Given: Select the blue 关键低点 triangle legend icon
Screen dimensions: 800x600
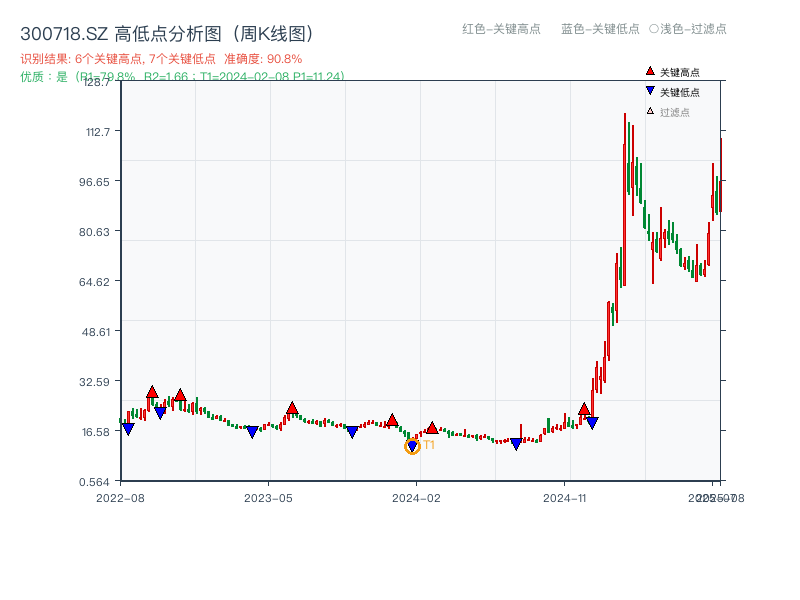Looking at the screenshot, I should tap(648, 90).
